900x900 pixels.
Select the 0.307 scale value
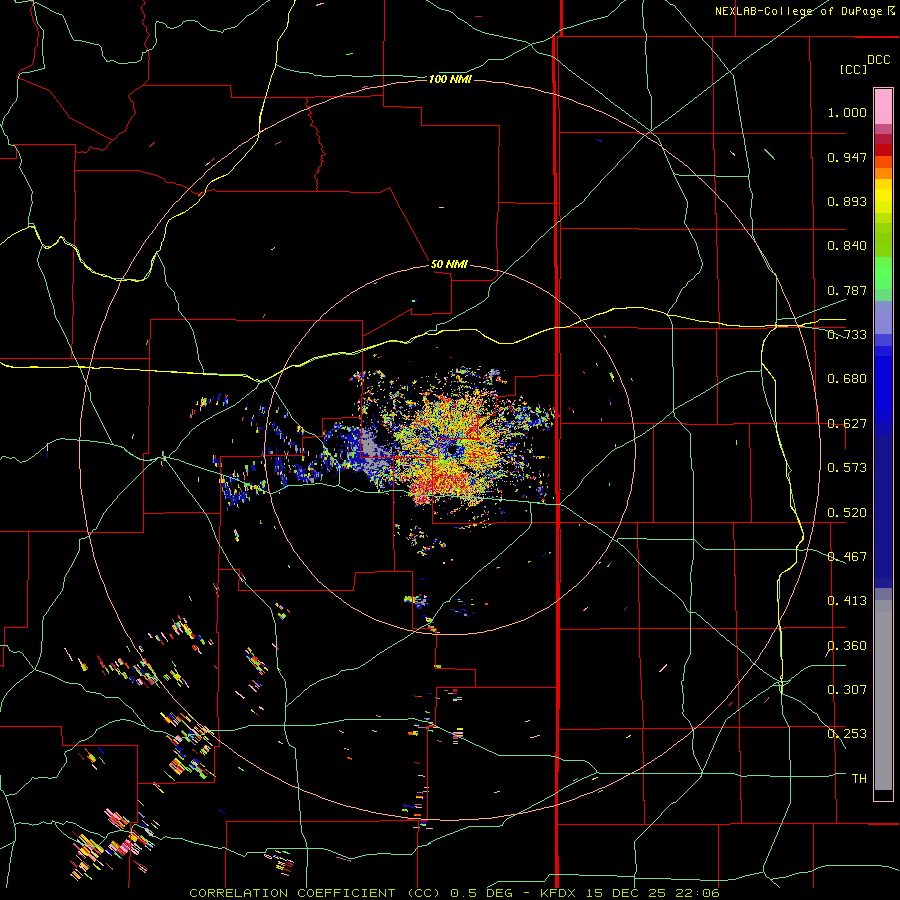(847, 690)
